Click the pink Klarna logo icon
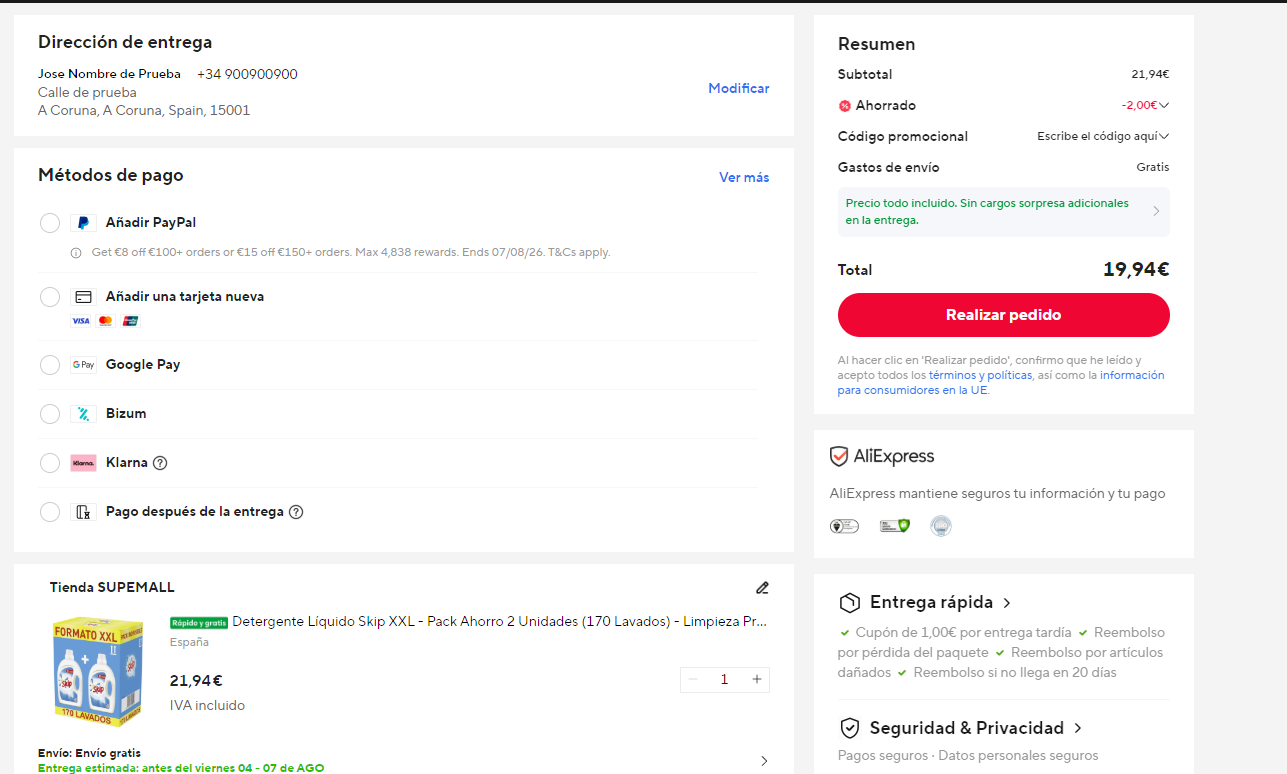Screen dimensions: 1287x774 point(84,463)
